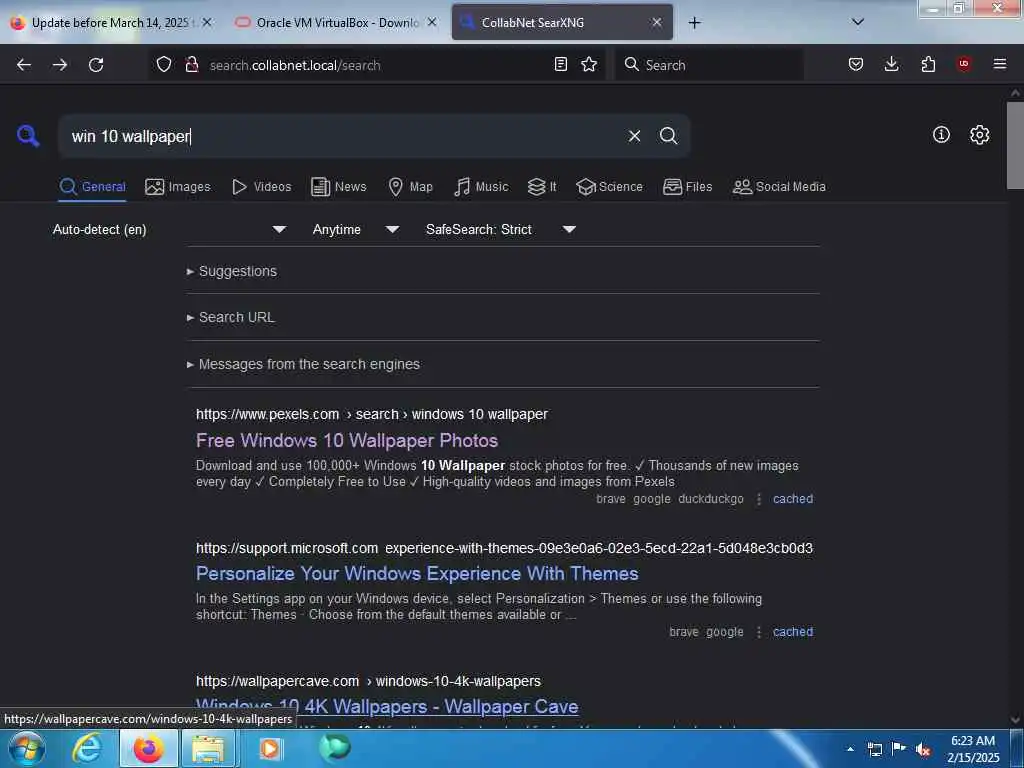Click the pexels.com result URL
Screen dimensions: 1024x768
coord(372,414)
